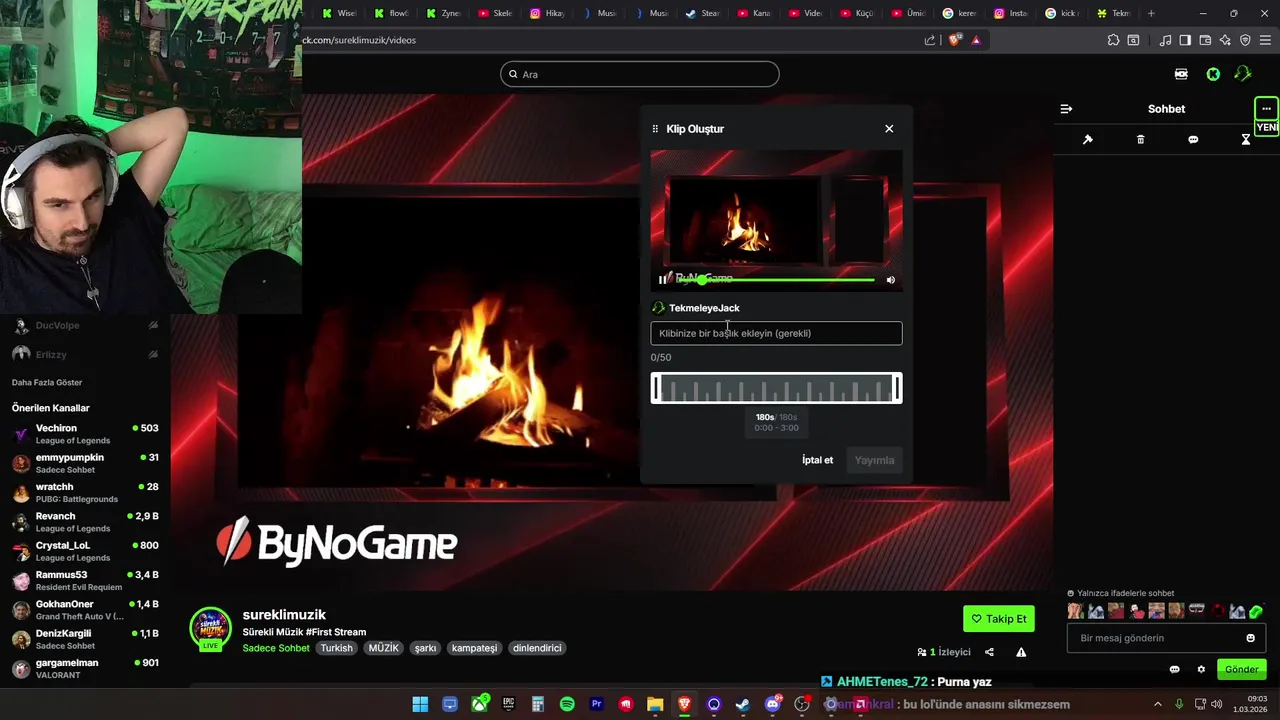Open recommended channel Revanch
The height and width of the screenshot is (720, 1280).
[85, 522]
